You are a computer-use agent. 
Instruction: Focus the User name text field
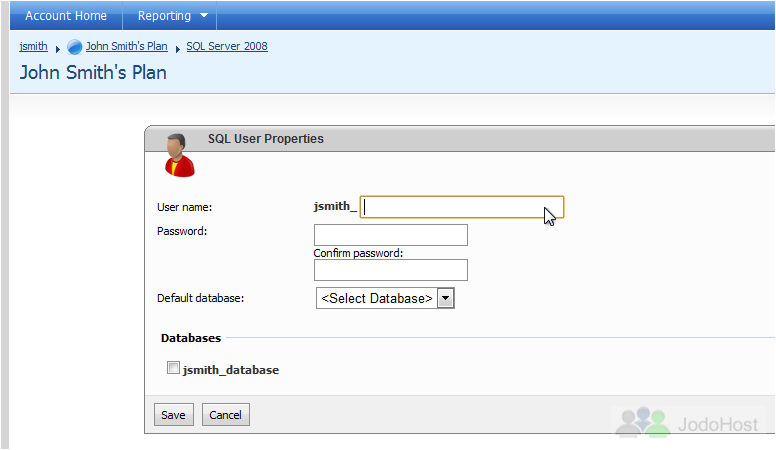462,207
